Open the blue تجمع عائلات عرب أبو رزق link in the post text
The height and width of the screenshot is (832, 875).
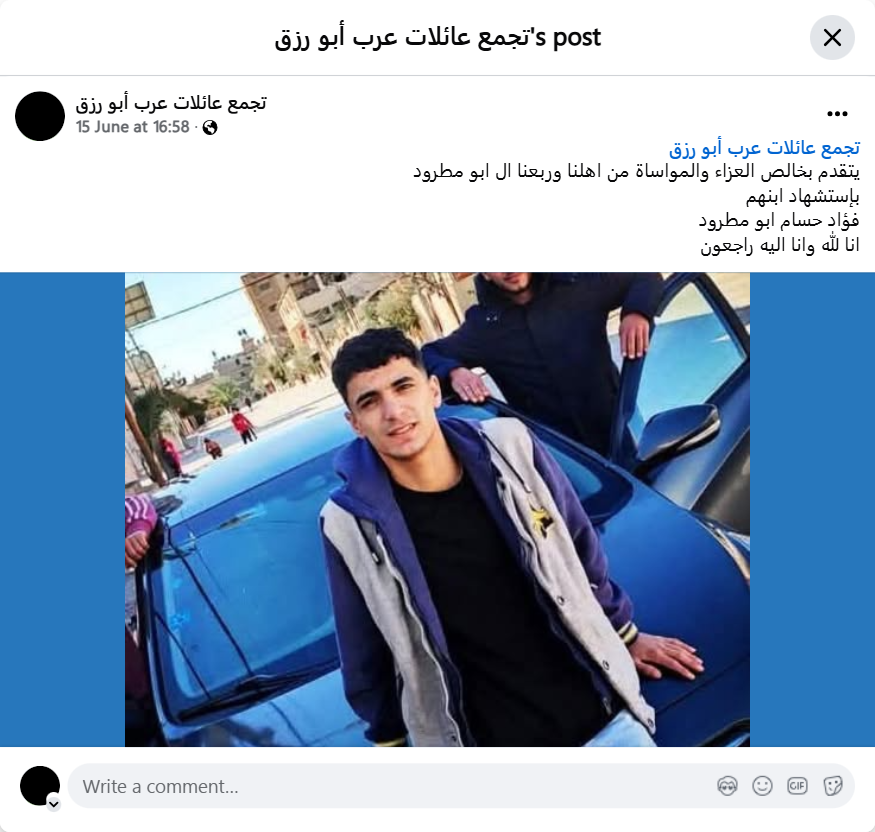click(765, 148)
